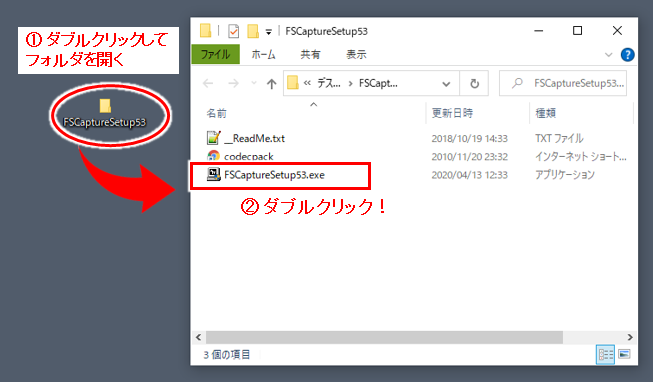653x382 pixels.
Task: Open the 表示 ribbon tab
Action: tap(356, 55)
